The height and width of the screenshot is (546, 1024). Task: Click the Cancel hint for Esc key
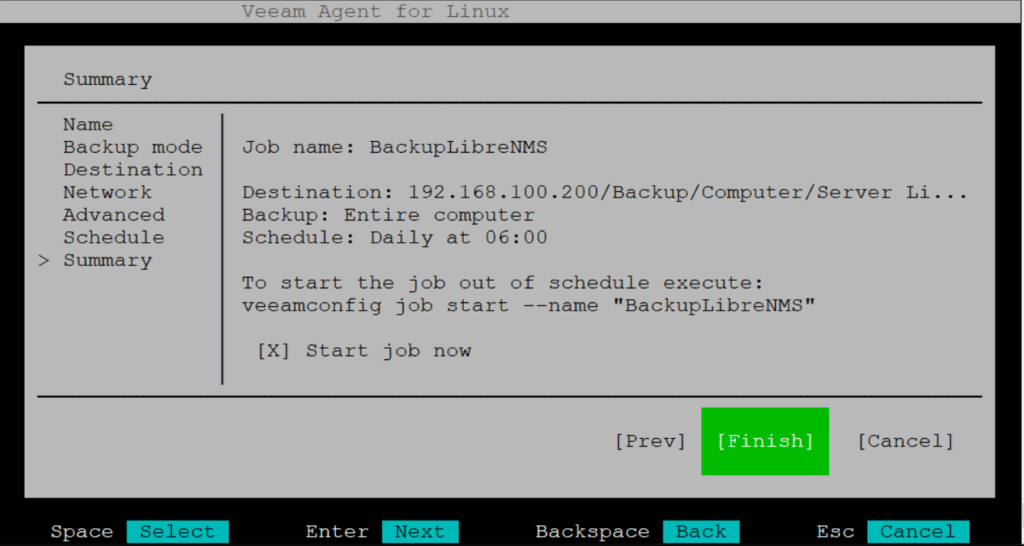point(918,532)
